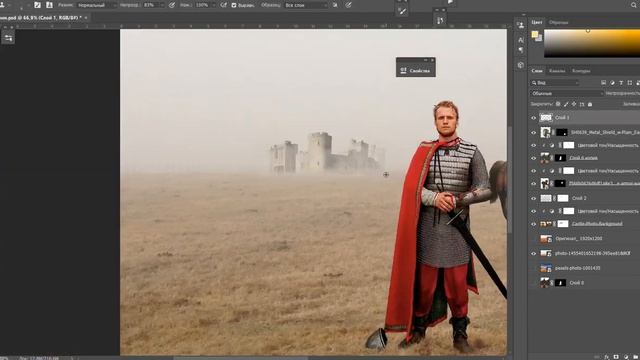Open the Режим Нормальный blend dropdown
The width and height of the screenshot is (640, 360).
(97, 5)
